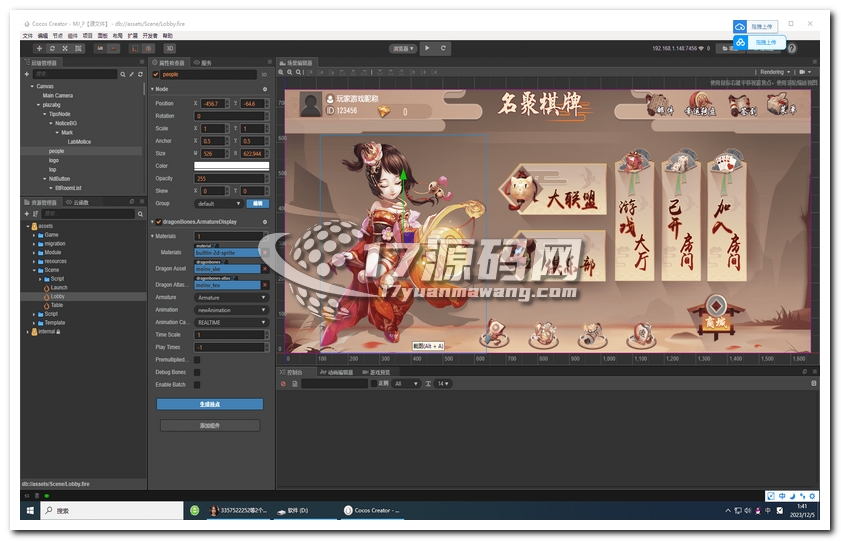The image size is (841, 541).
Task: Open the 浏览器 preview platform dropdown
Action: [403, 49]
